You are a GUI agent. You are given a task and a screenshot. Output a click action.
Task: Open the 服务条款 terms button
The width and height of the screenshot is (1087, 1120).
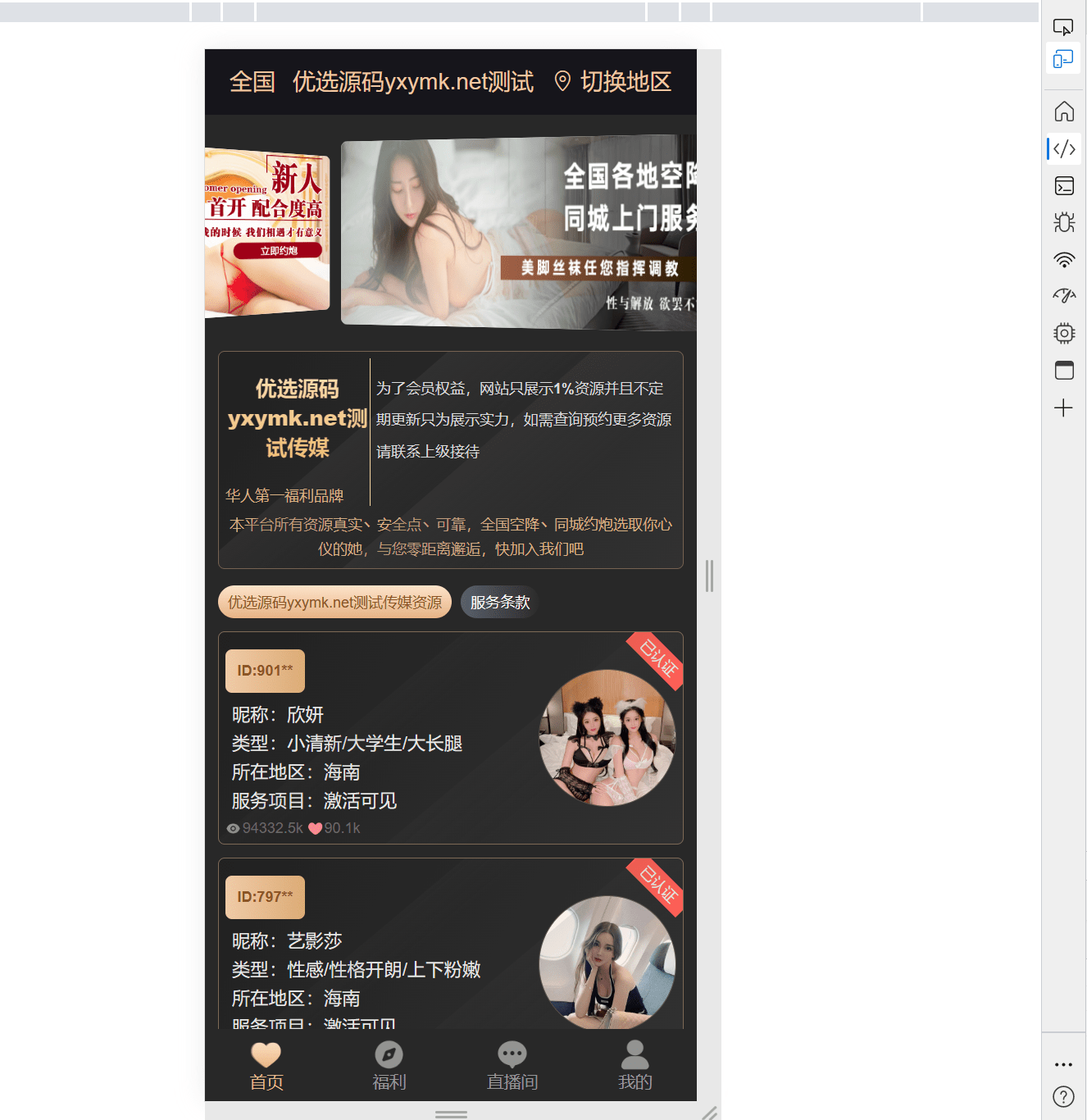point(500,602)
